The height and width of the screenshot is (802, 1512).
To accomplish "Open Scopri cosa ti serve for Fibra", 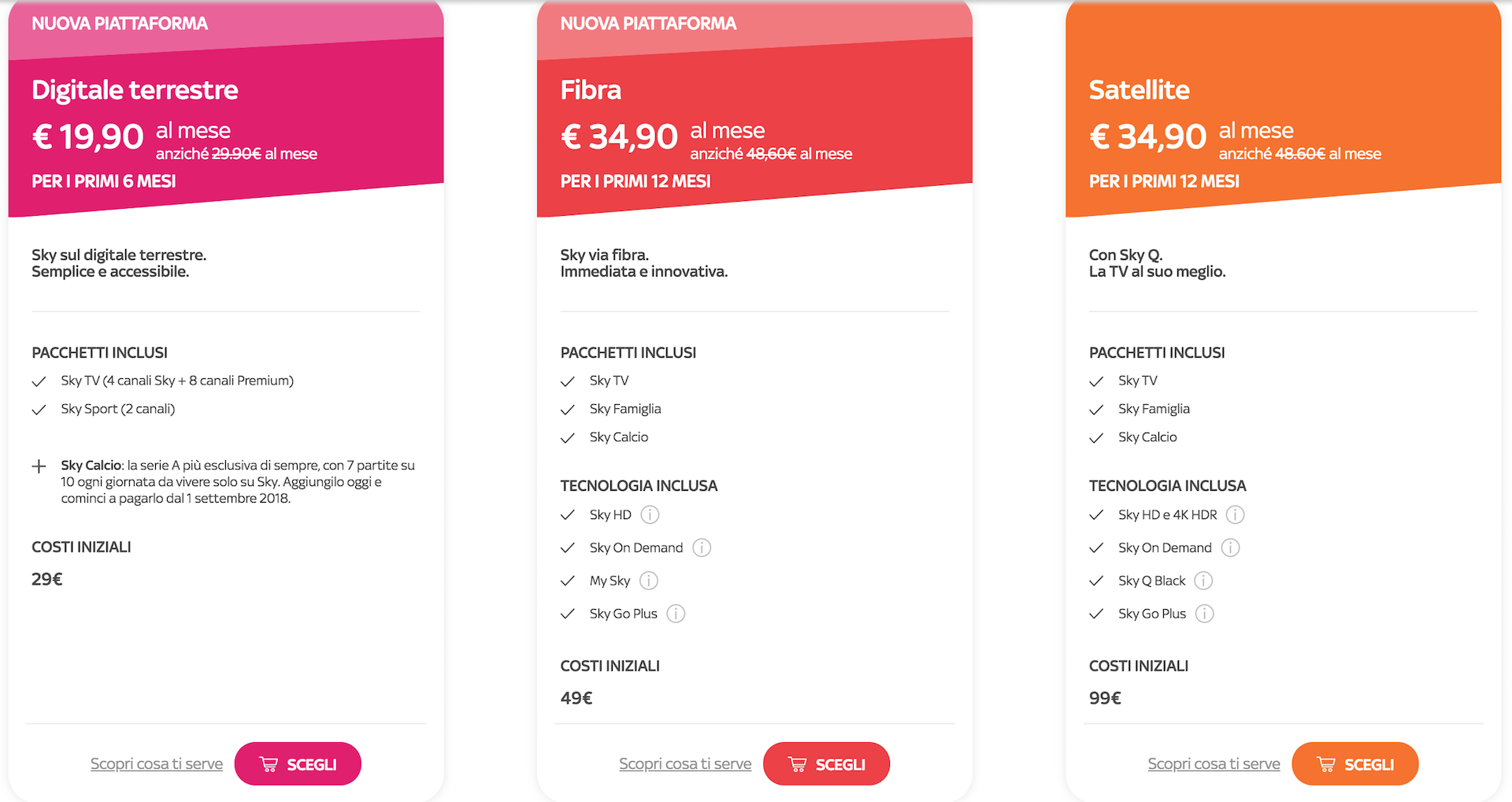I will (x=685, y=764).
